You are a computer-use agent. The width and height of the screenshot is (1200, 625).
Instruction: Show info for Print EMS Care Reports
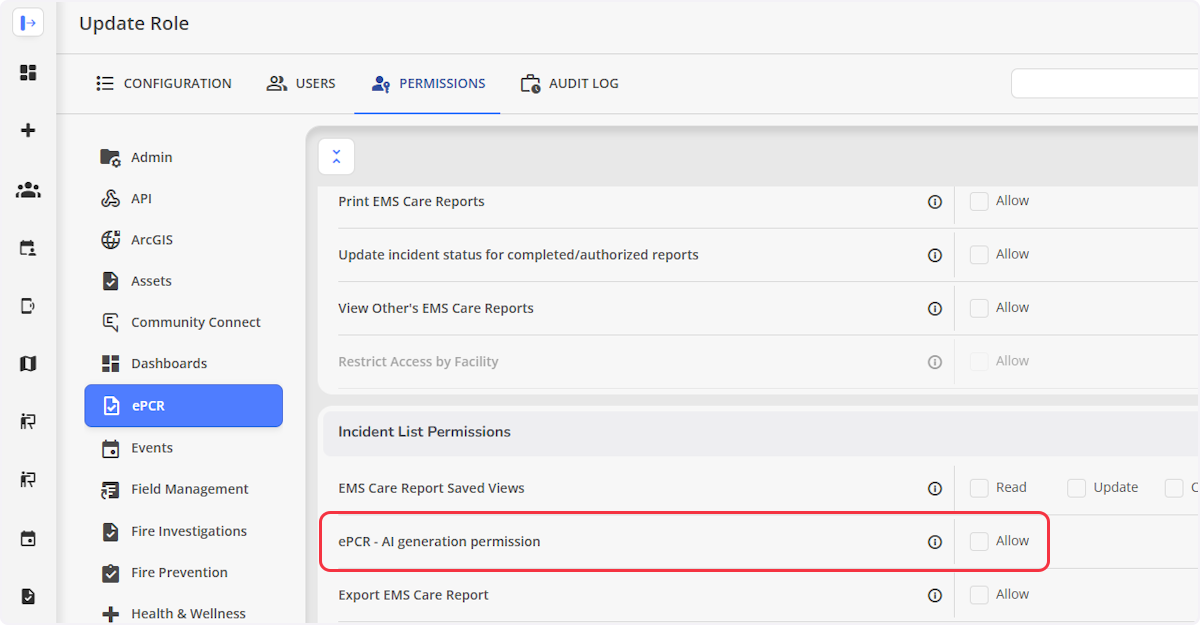(x=935, y=202)
